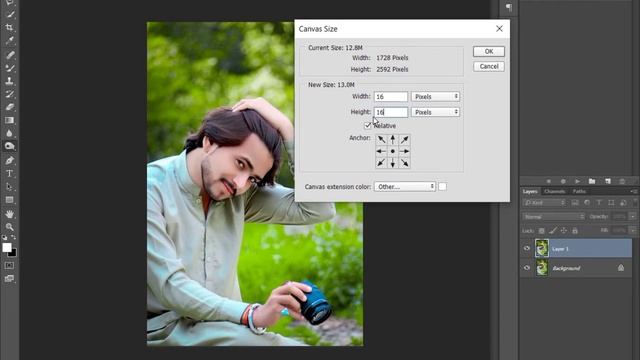Set anchor to center dot
640x360 pixels.
(x=393, y=151)
